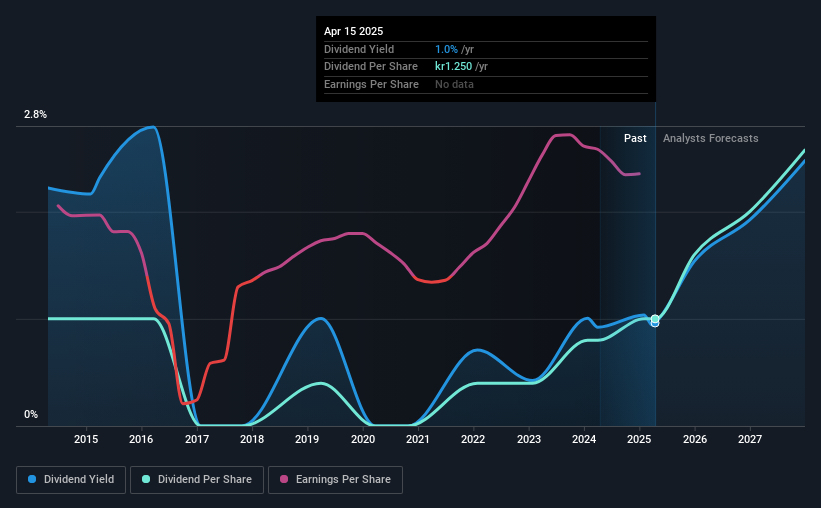Click the 2020 x-axis label

(363, 439)
